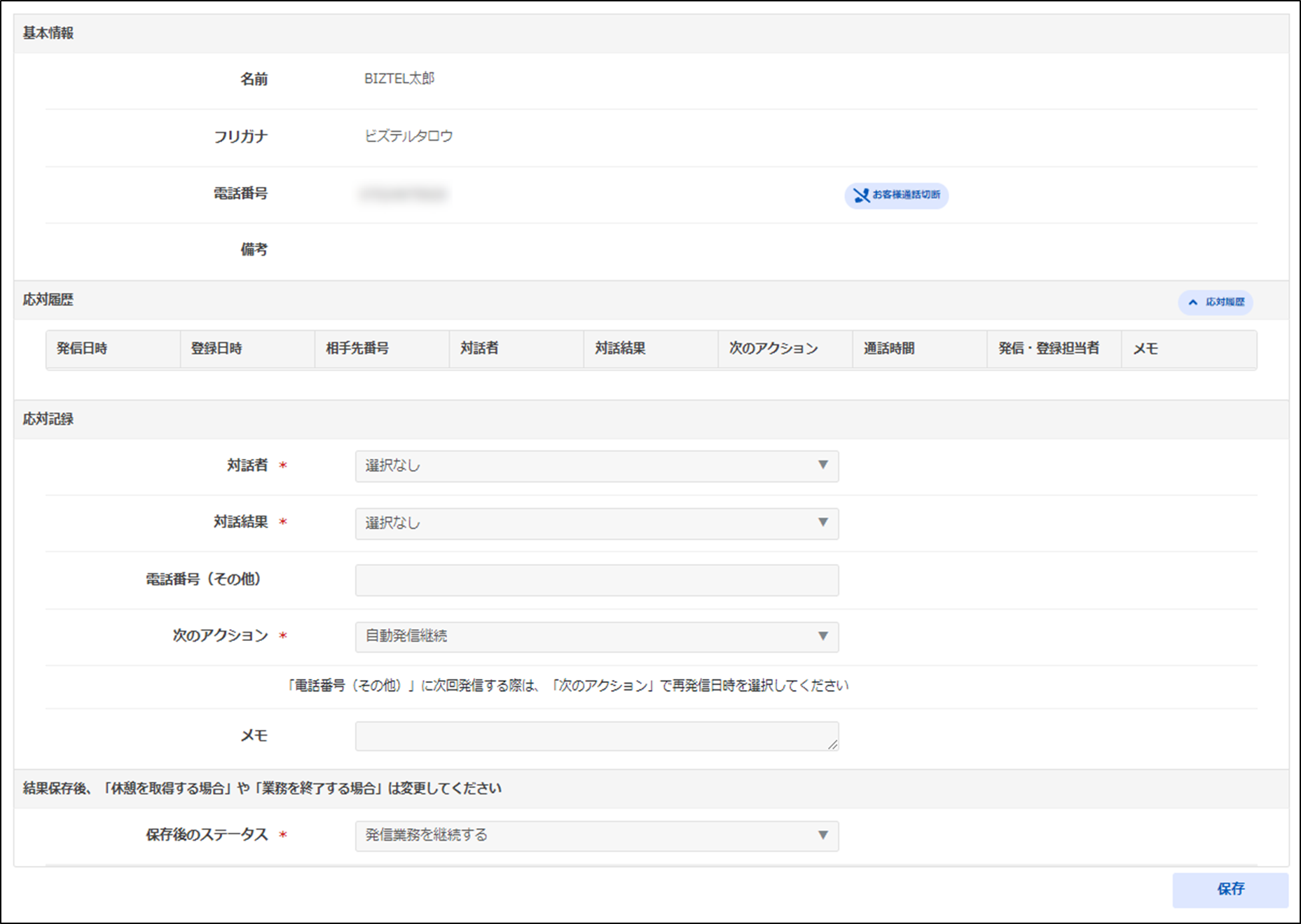Collapse the 応対履歴 section toggle

(x=1216, y=303)
